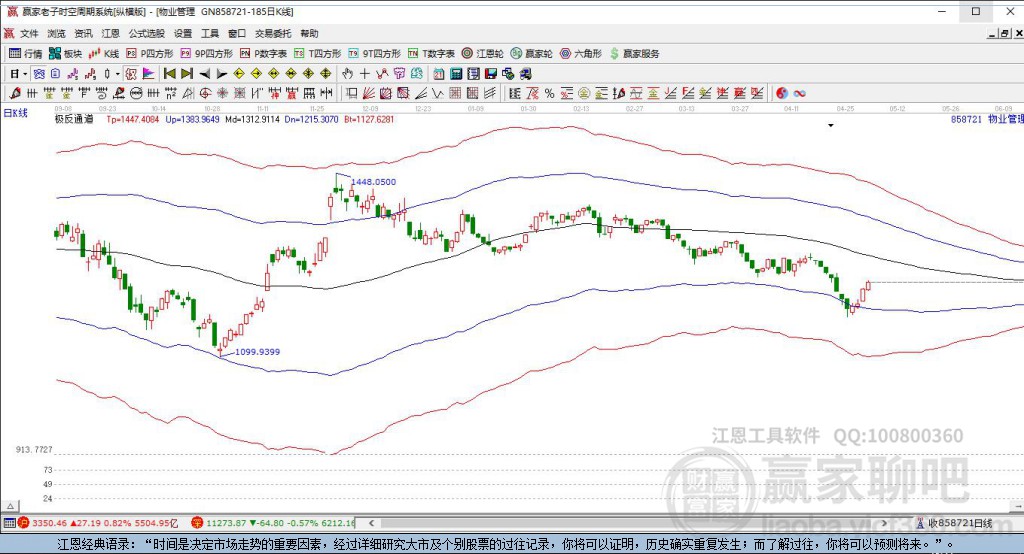Toggle the 权 rights-adjustment icon
This screenshot has width=1024, height=554.
[x=131, y=74]
